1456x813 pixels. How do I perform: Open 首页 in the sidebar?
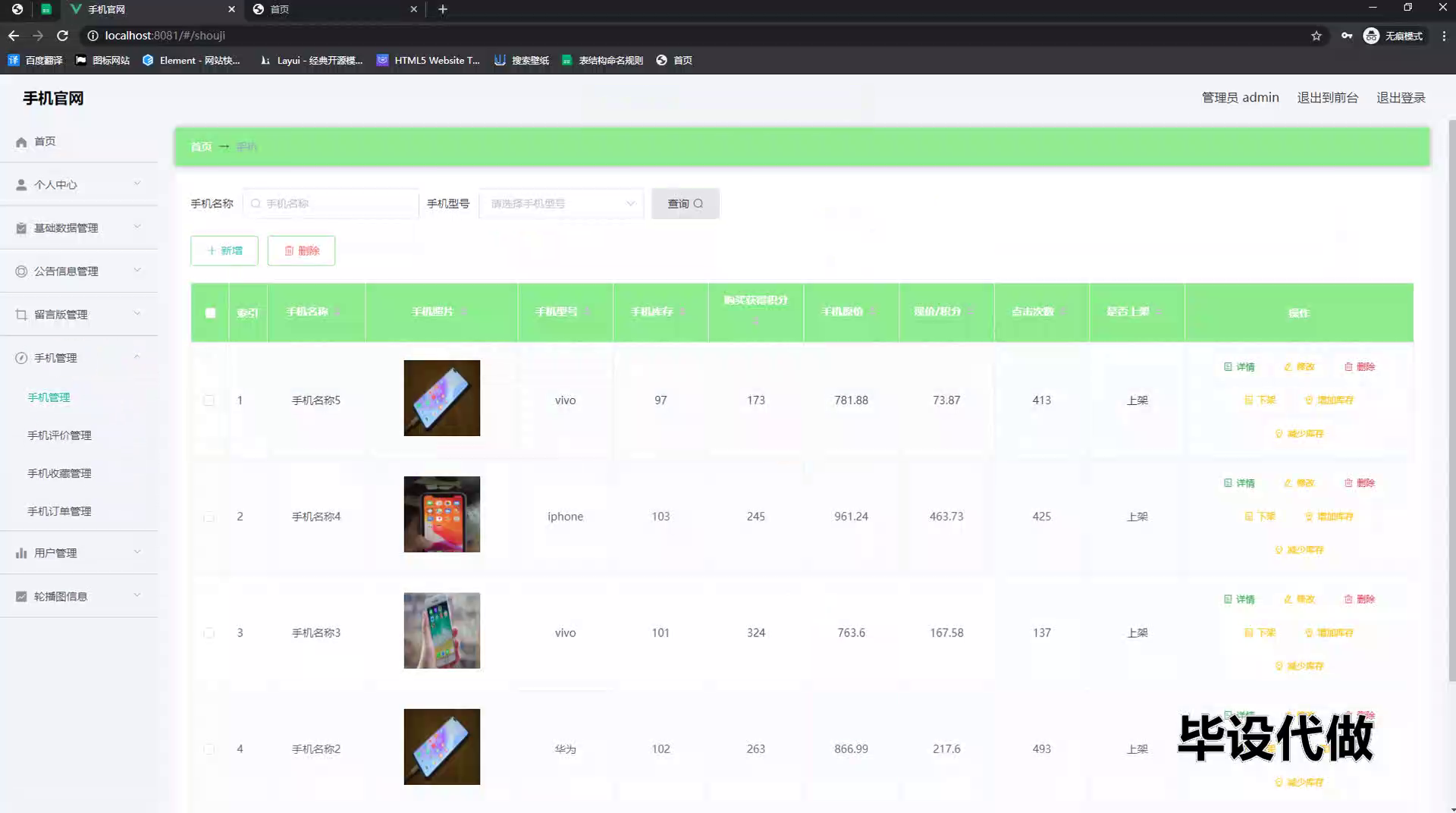pyautogui.click(x=45, y=141)
